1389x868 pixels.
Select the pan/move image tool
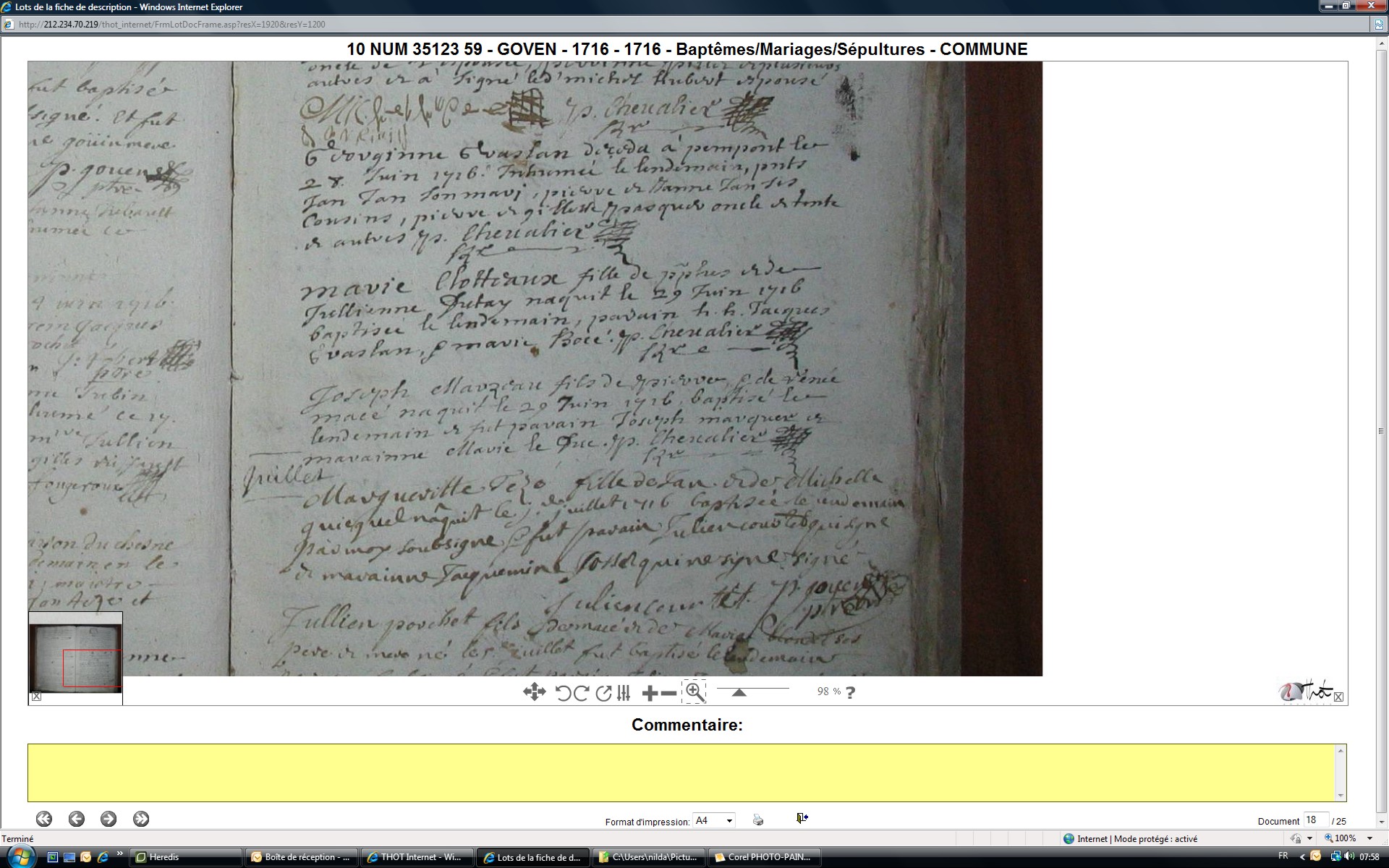534,692
